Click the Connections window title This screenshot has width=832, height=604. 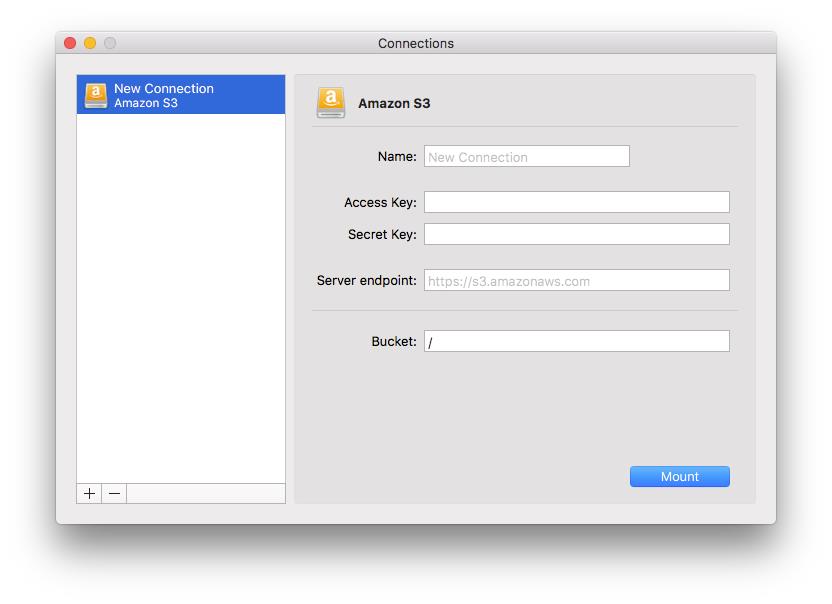pos(416,44)
